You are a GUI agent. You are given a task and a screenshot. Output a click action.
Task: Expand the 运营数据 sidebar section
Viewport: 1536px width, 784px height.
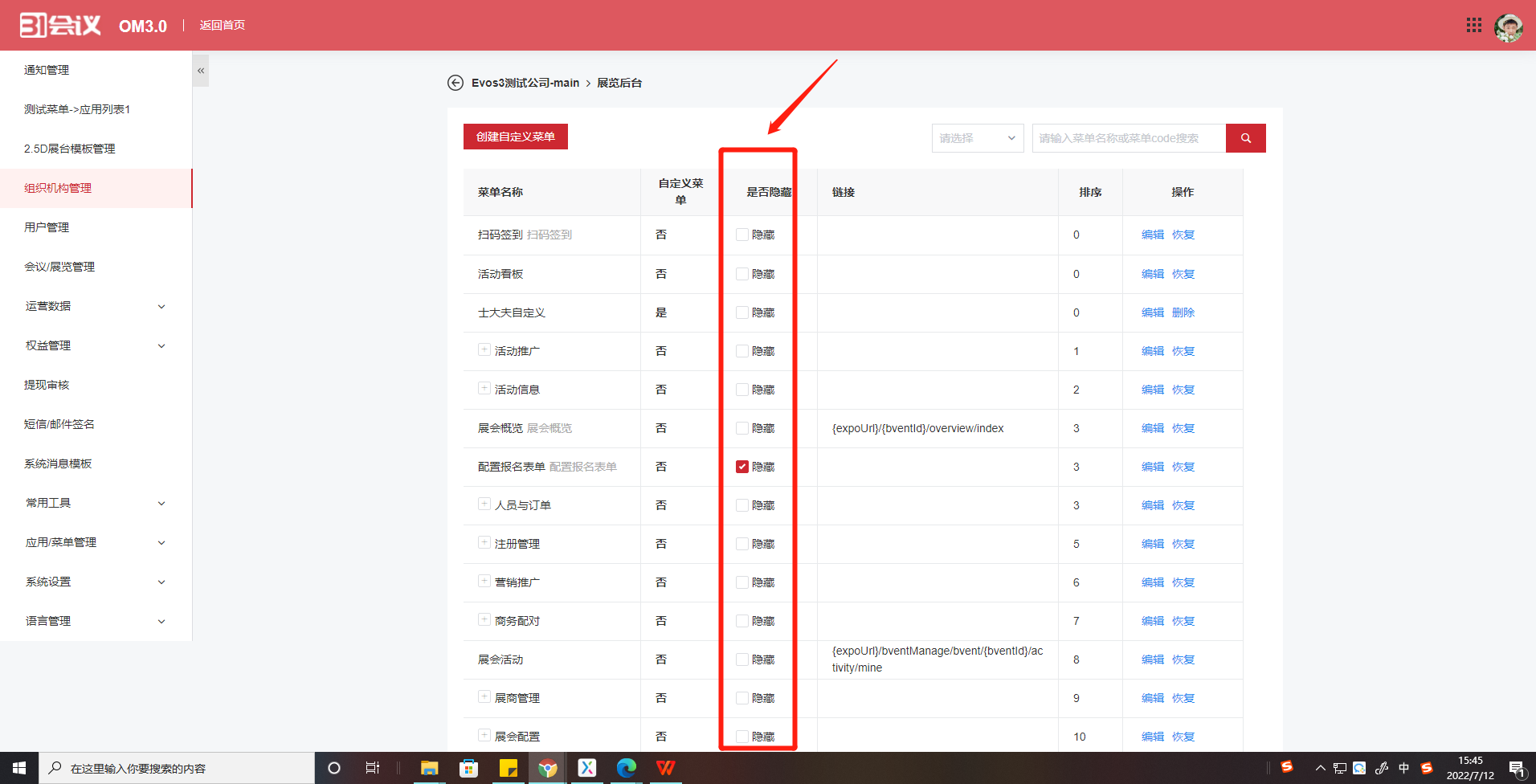click(x=95, y=306)
